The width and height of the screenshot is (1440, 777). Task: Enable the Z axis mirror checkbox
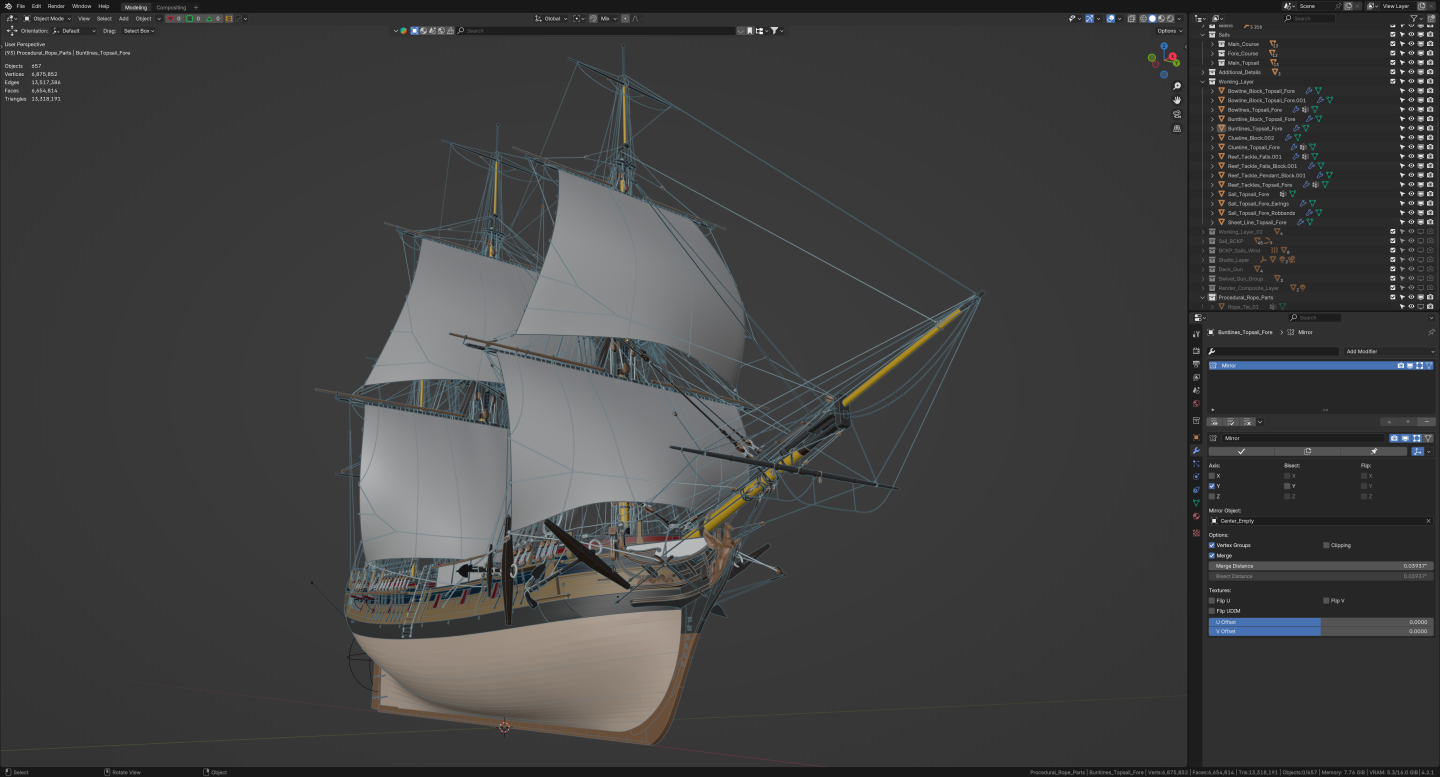pos(1212,496)
